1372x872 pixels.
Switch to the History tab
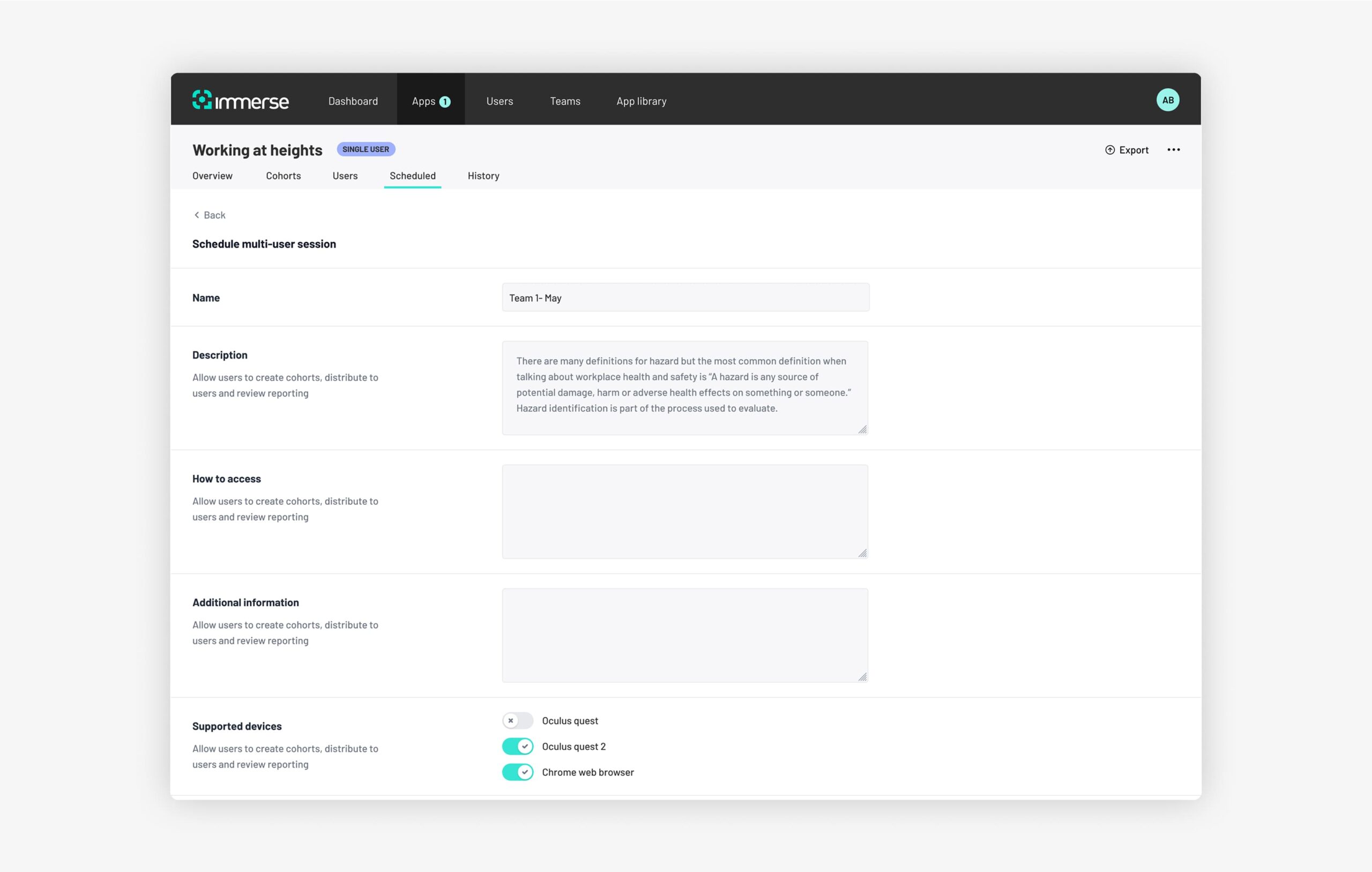pyautogui.click(x=483, y=176)
